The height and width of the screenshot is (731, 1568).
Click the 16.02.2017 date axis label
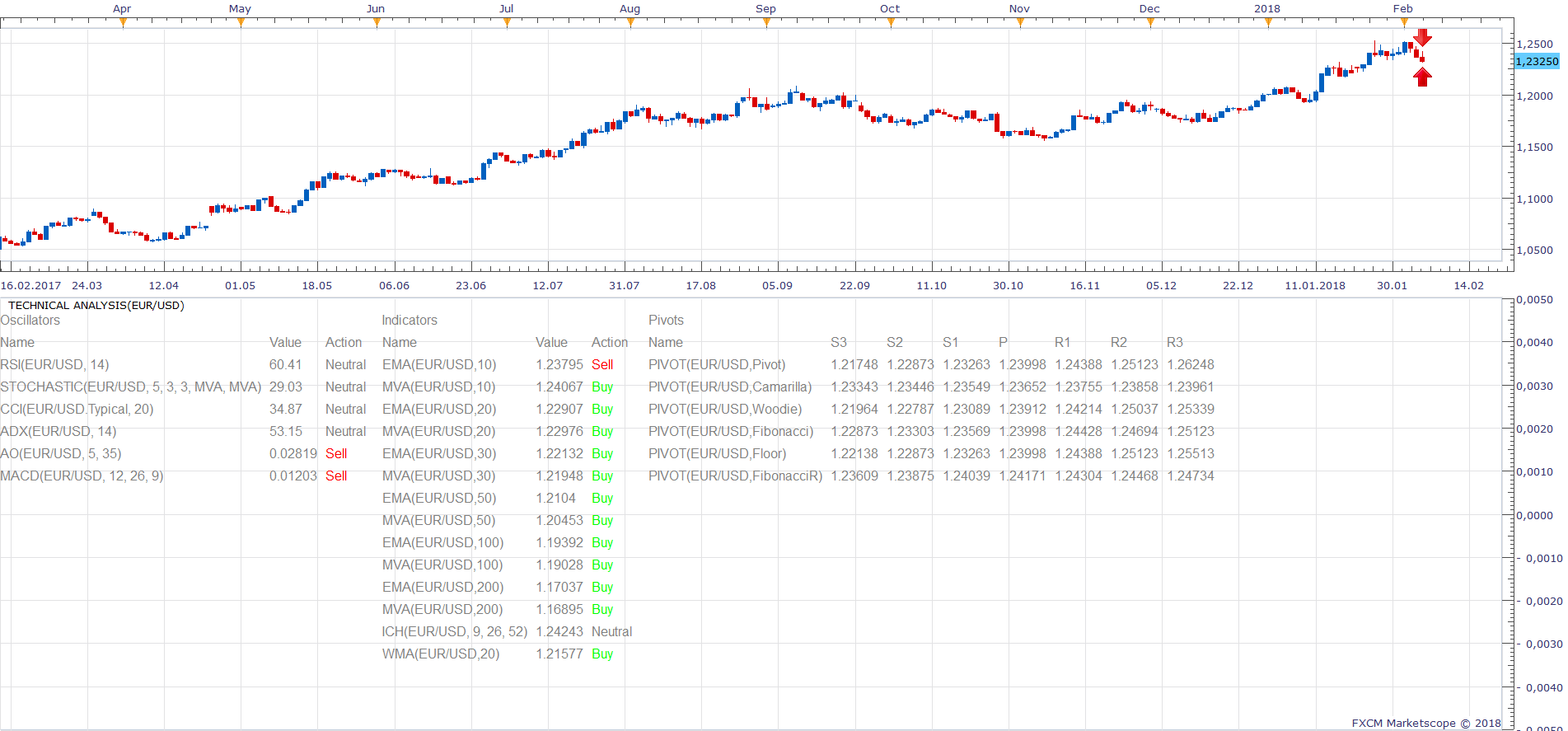[31, 285]
